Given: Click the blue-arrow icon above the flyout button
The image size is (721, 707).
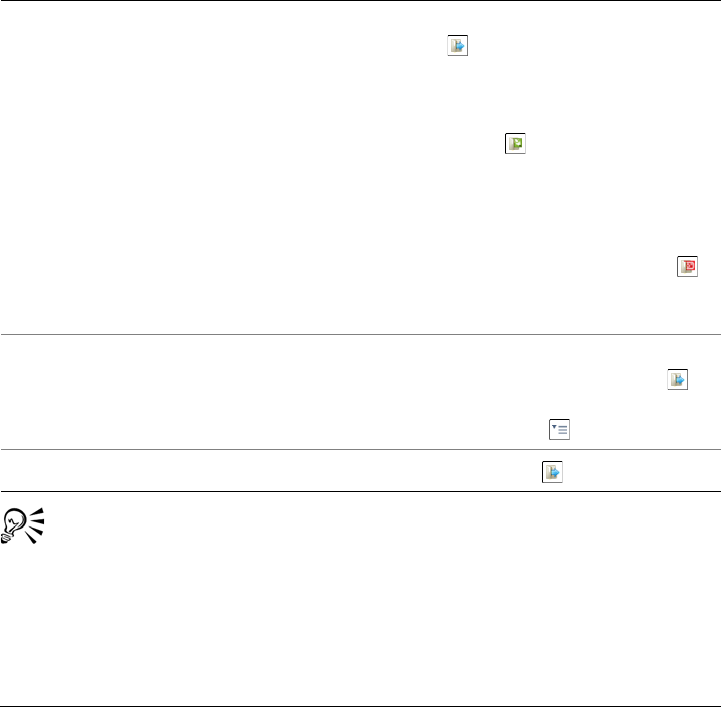Looking at the screenshot, I should 678,379.
